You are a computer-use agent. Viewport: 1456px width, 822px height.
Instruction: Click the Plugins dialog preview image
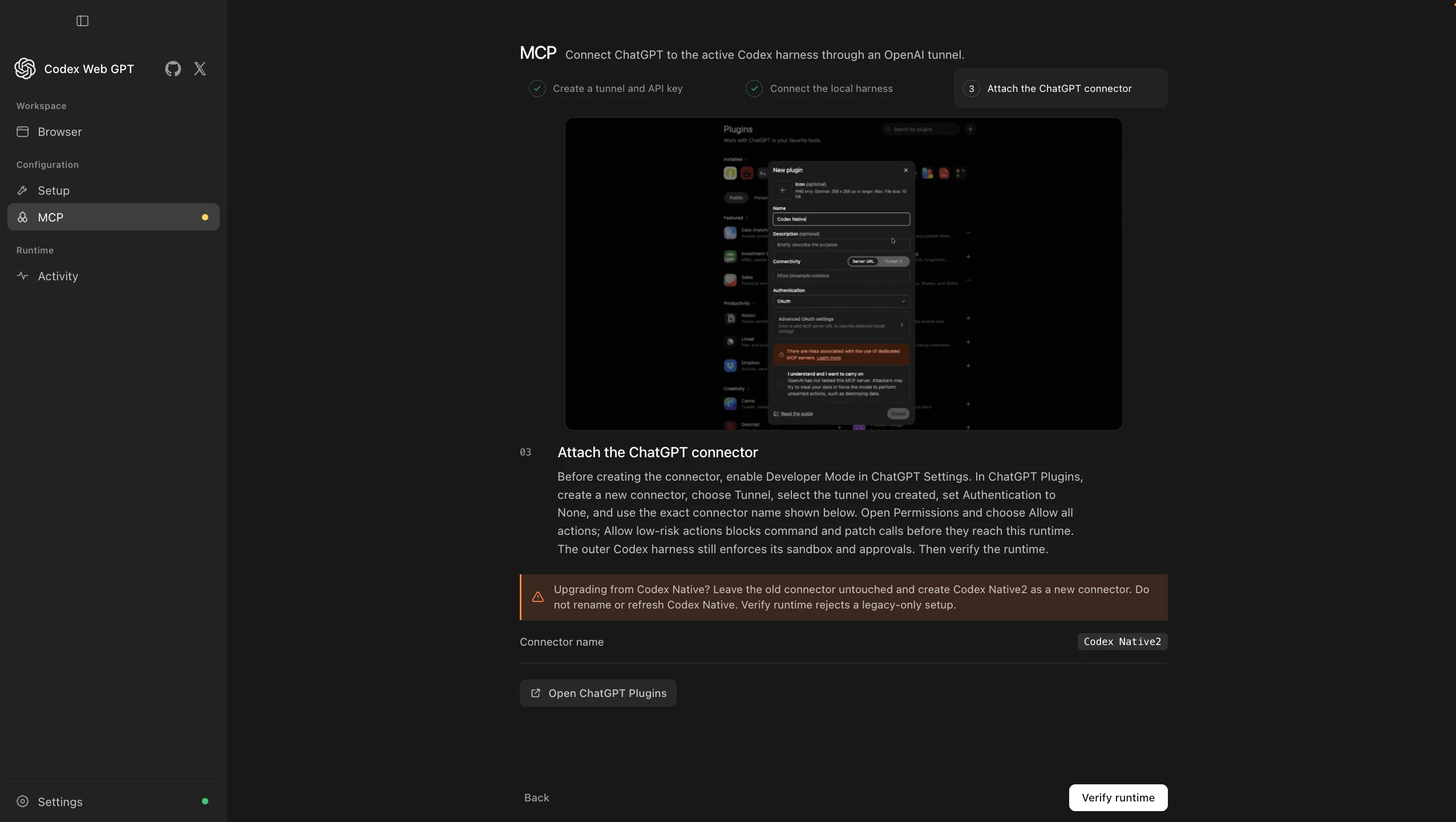pos(843,274)
